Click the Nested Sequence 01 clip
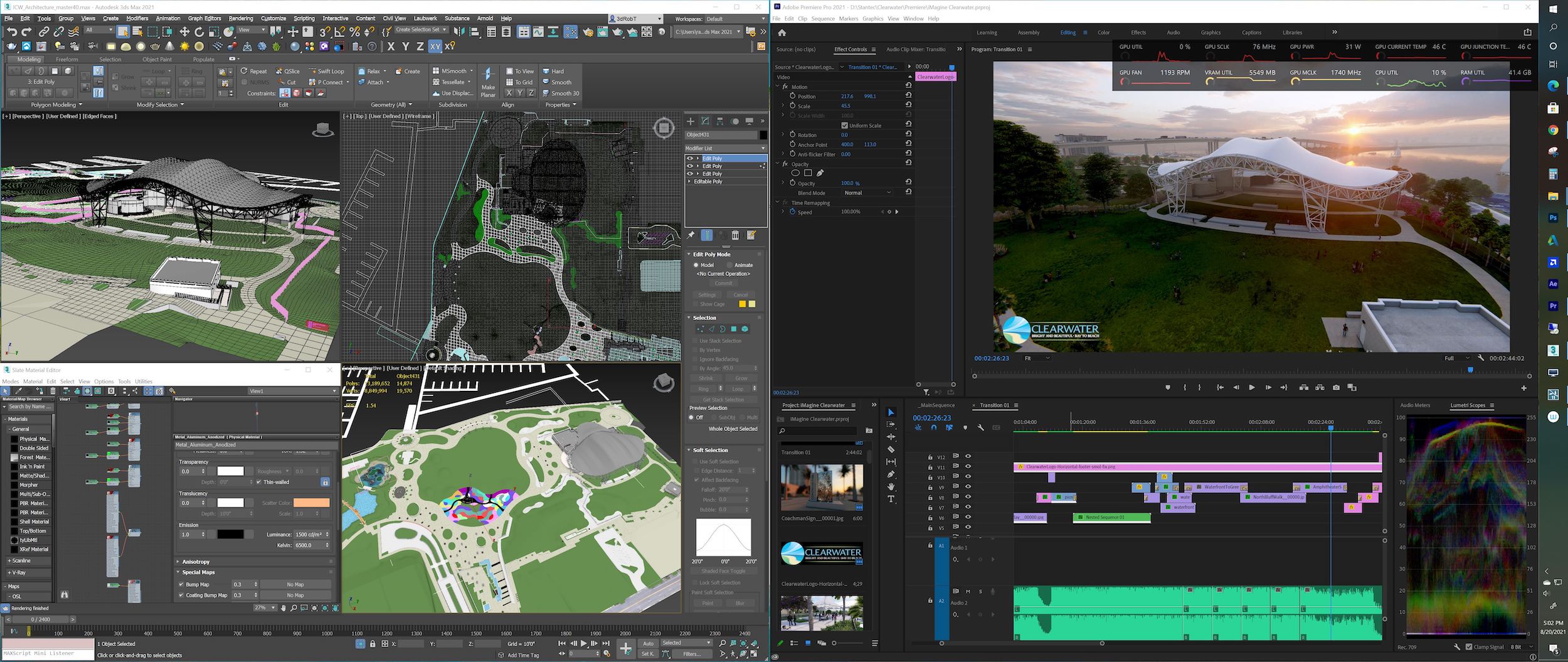The width and height of the screenshot is (1568, 662). [x=1112, y=518]
